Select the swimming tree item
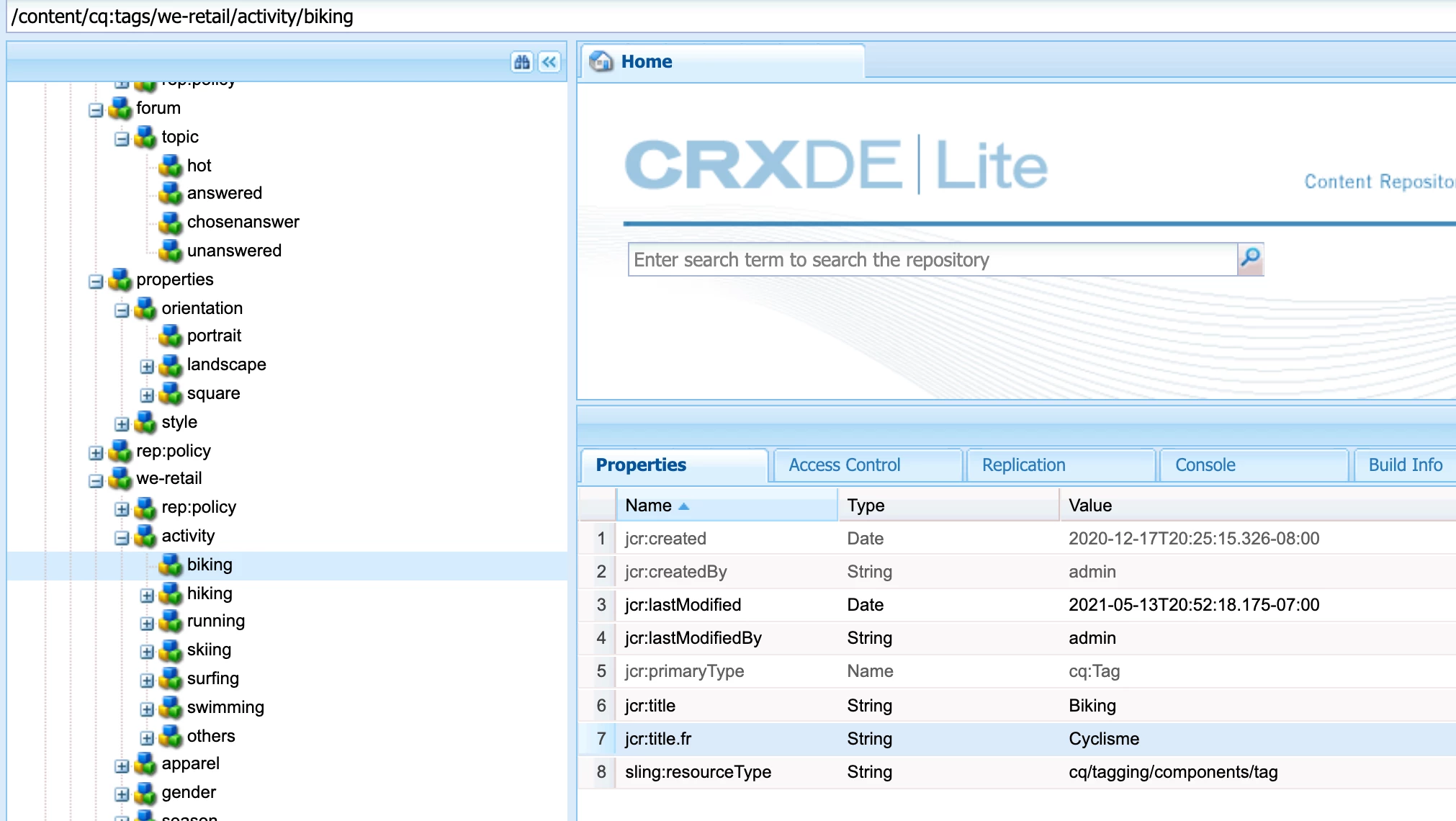The image size is (1456, 821). point(225,707)
